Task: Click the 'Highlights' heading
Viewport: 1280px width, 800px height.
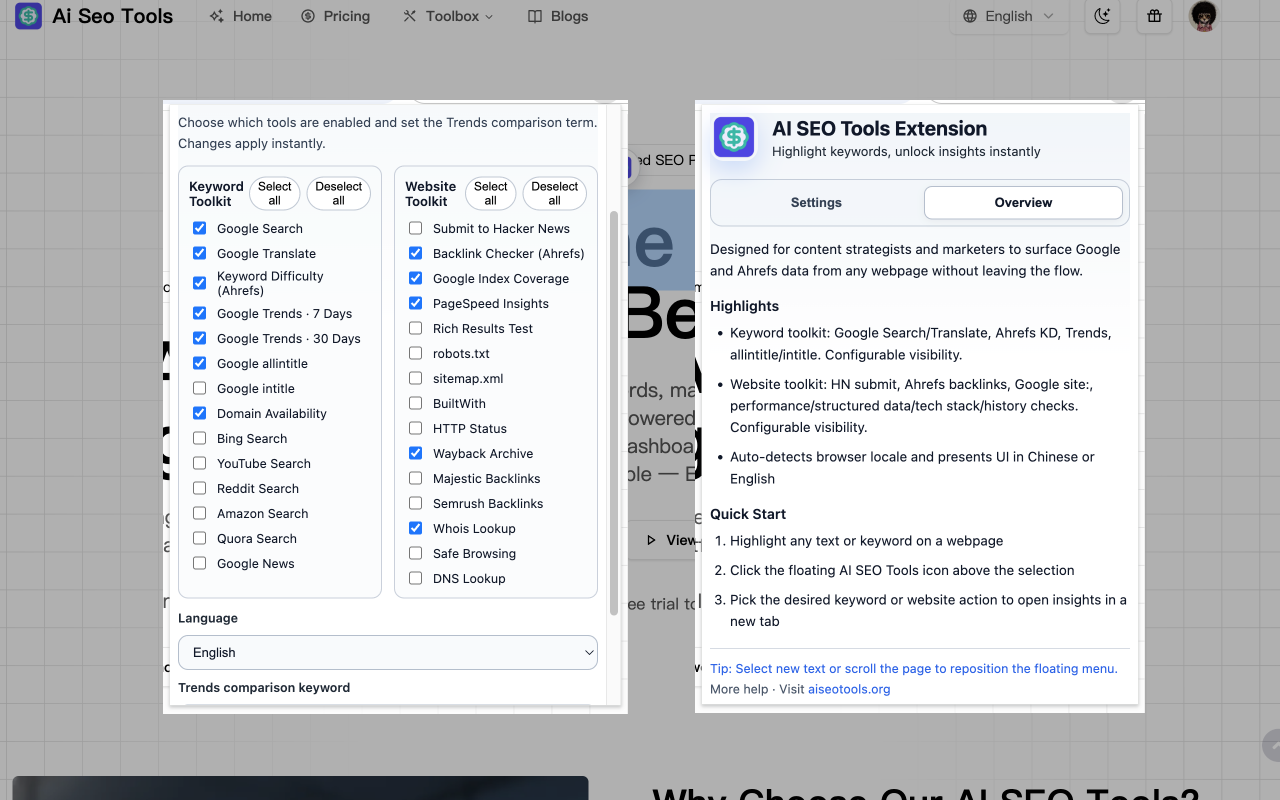Action: pos(744,306)
